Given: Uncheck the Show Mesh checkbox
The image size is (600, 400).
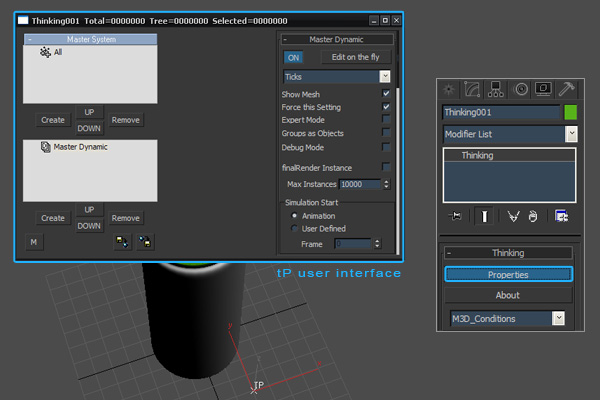Looking at the screenshot, I should pyautogui.click(x=386, y=93).
